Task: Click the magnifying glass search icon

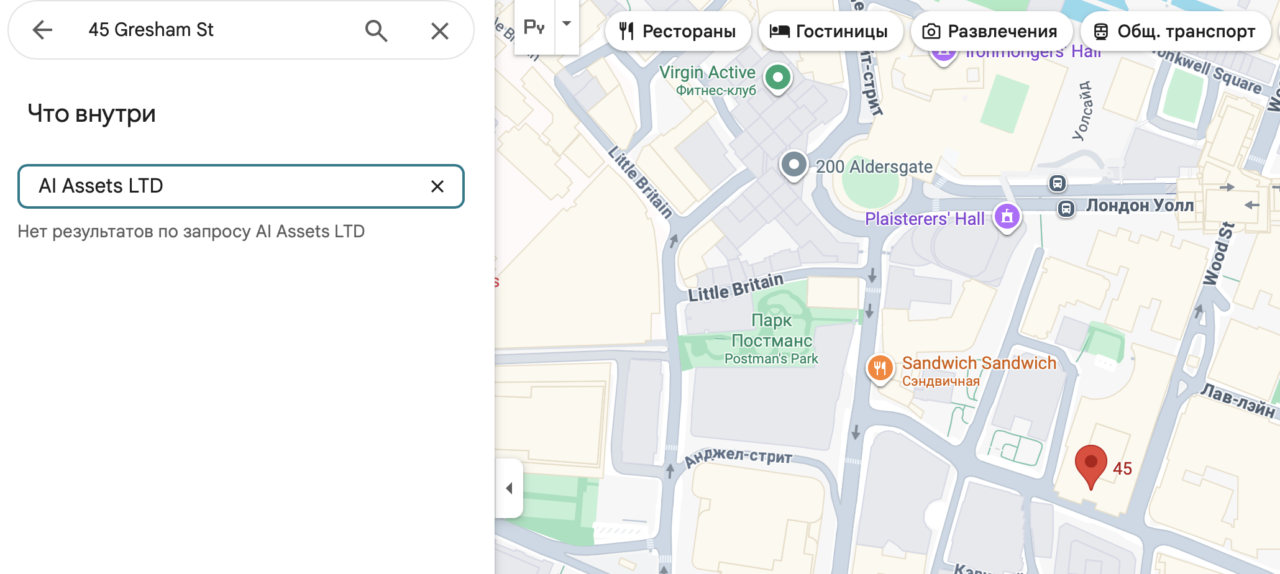Action: coord(376,30)
